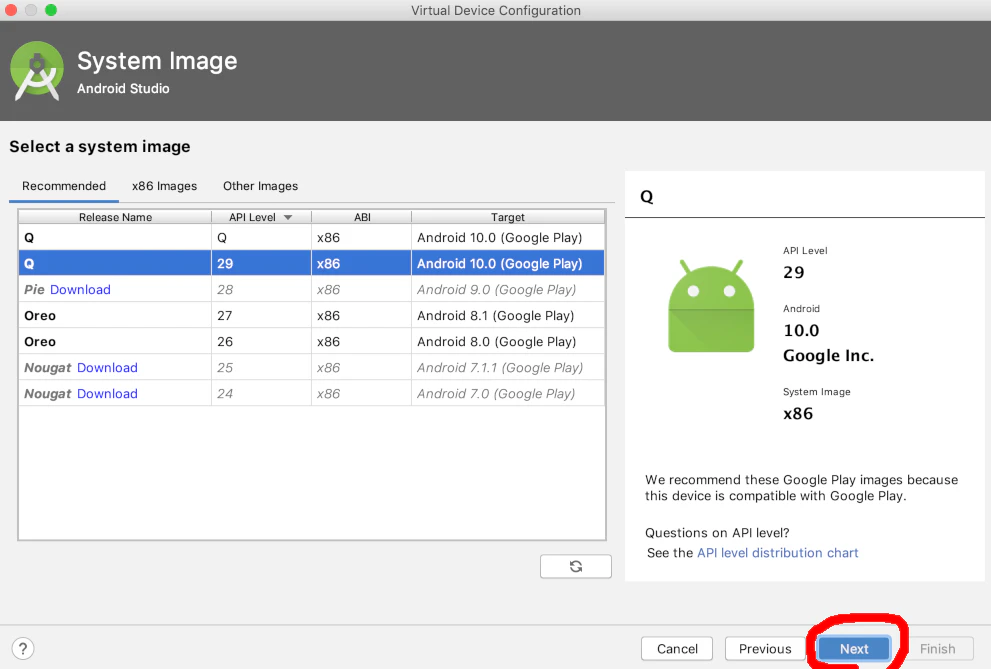Open the Other Images tab
This screenshot has height=669, width=991.
260,186
